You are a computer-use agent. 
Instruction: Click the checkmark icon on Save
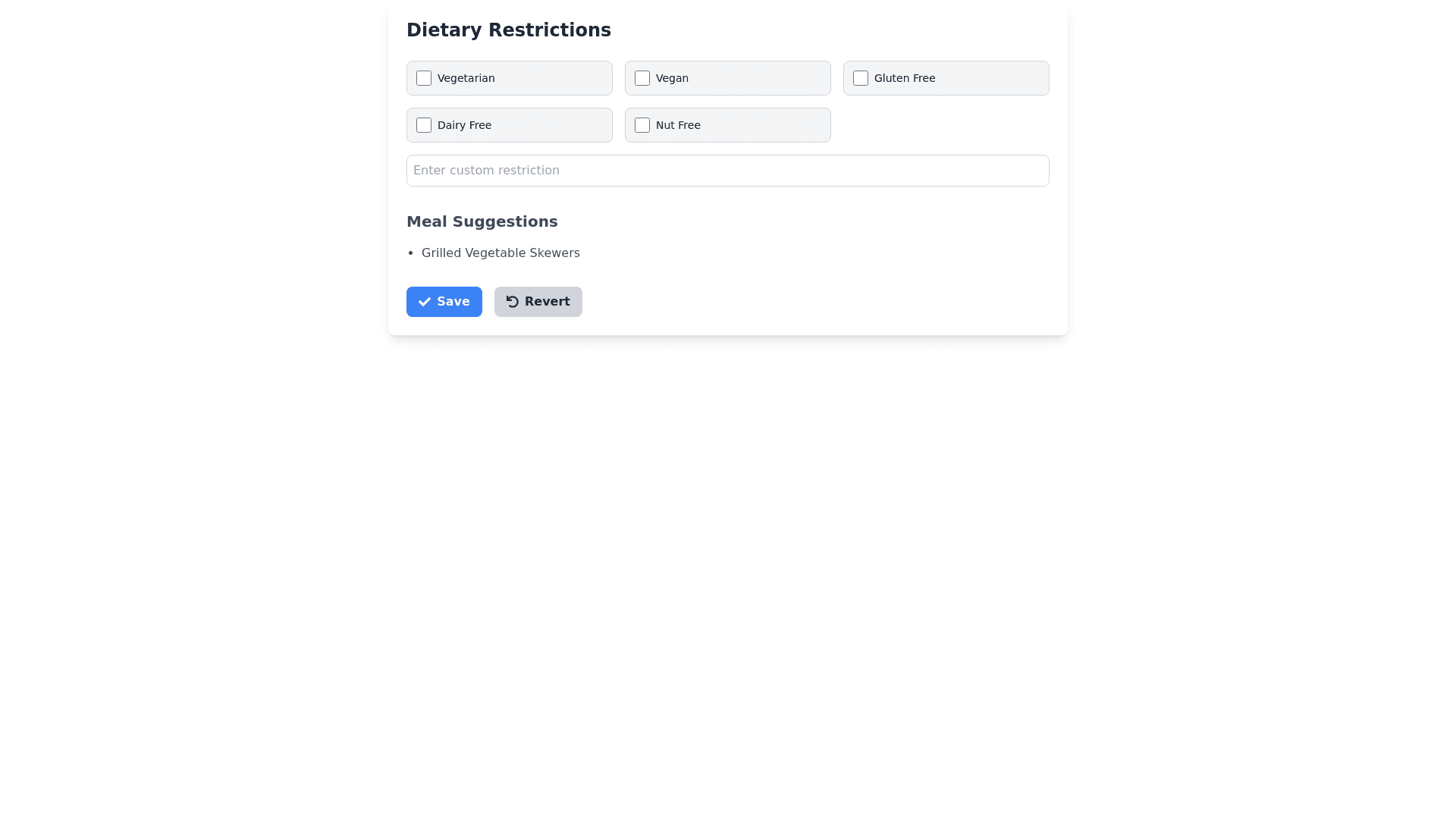click(425, 302)
